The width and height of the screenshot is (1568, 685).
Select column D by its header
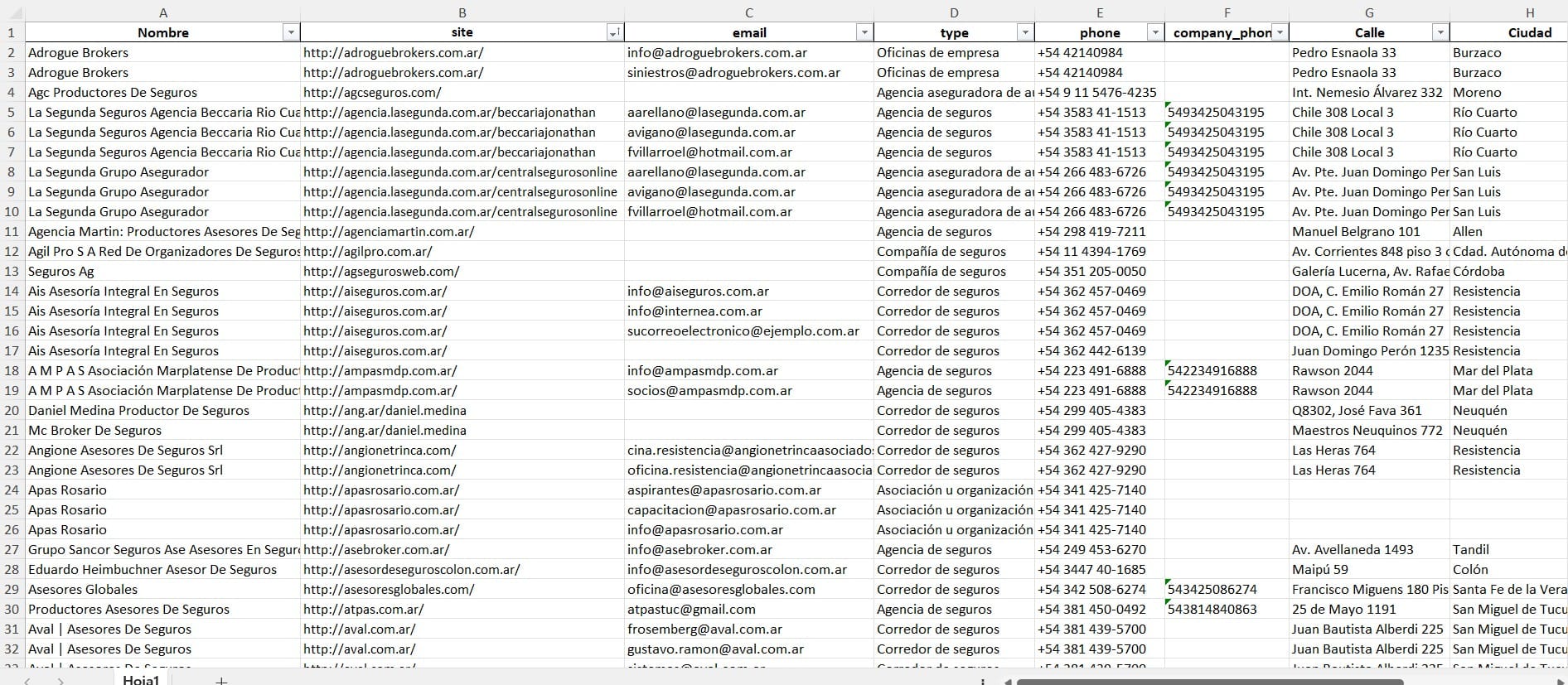[954, 12]
